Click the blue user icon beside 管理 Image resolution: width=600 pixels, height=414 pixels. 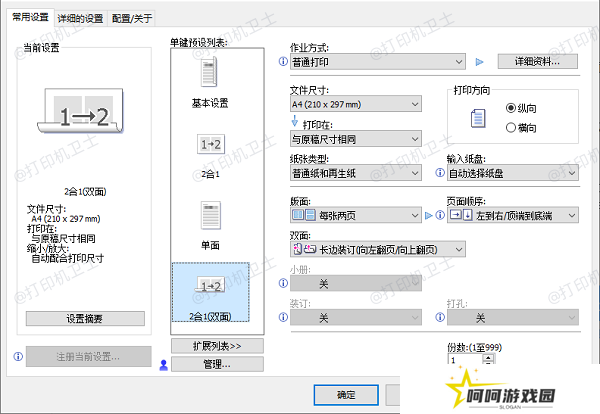click(x=163, y=365)
